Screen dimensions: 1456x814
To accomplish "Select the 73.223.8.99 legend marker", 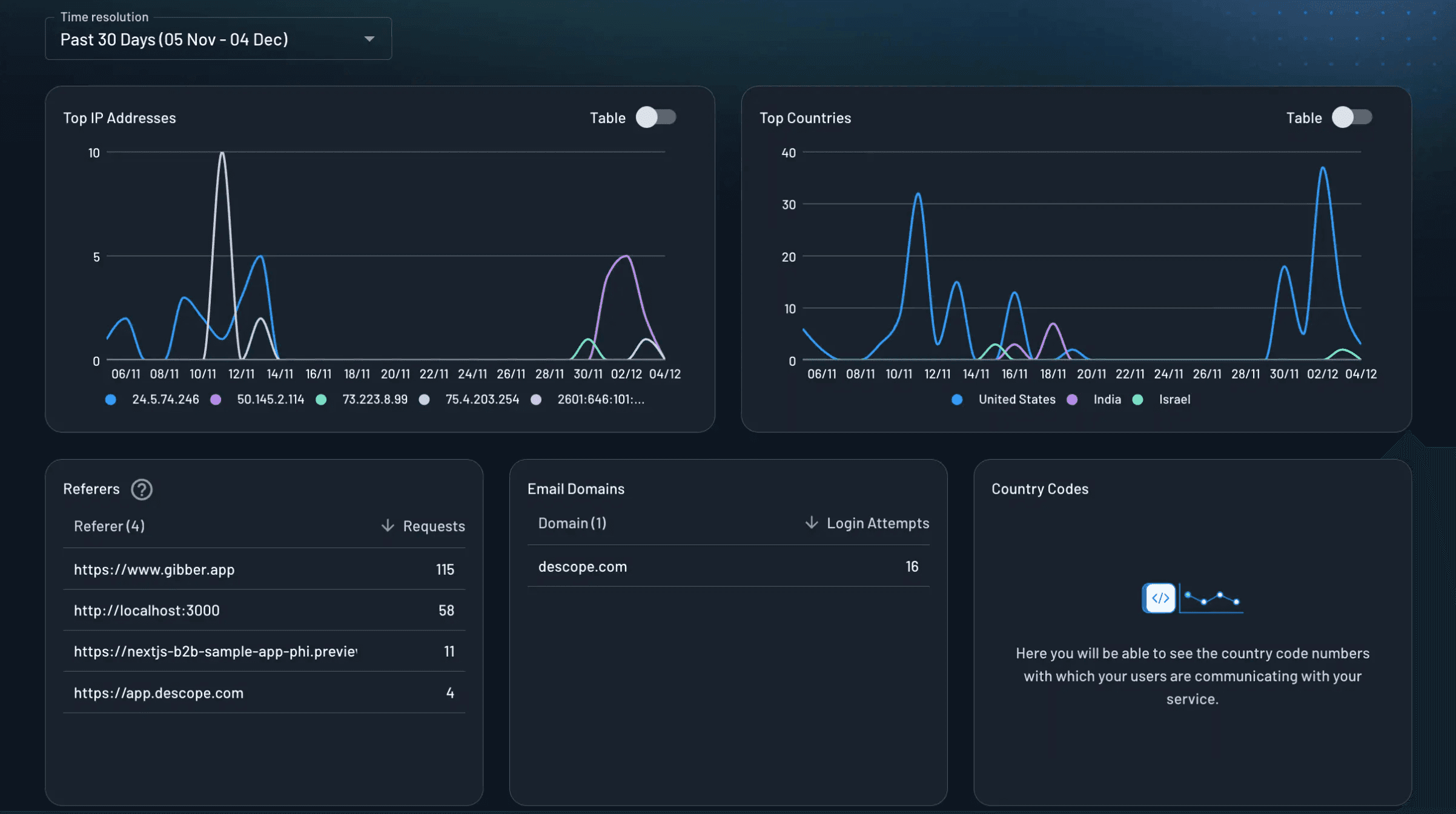I will (x=322, y=399).
